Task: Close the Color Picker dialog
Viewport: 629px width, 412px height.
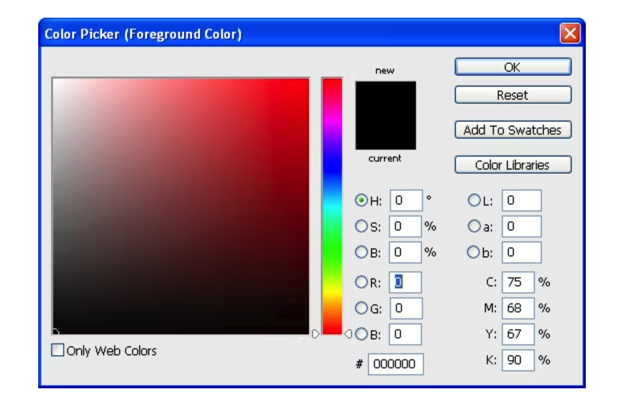Action: tap(569, 34)
